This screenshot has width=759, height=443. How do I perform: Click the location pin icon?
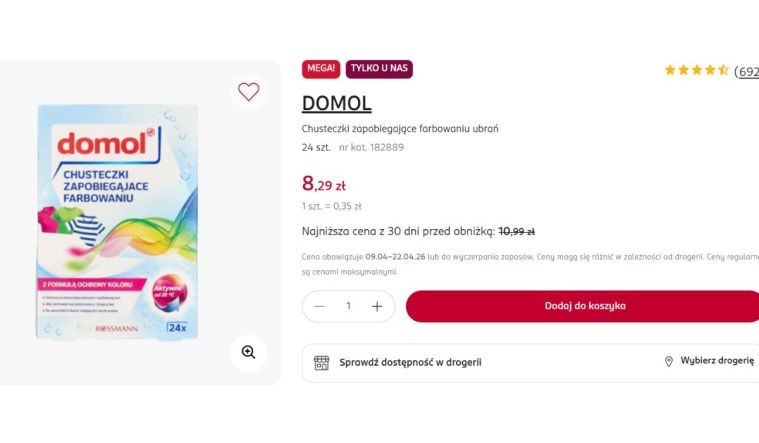click(669, 362)
